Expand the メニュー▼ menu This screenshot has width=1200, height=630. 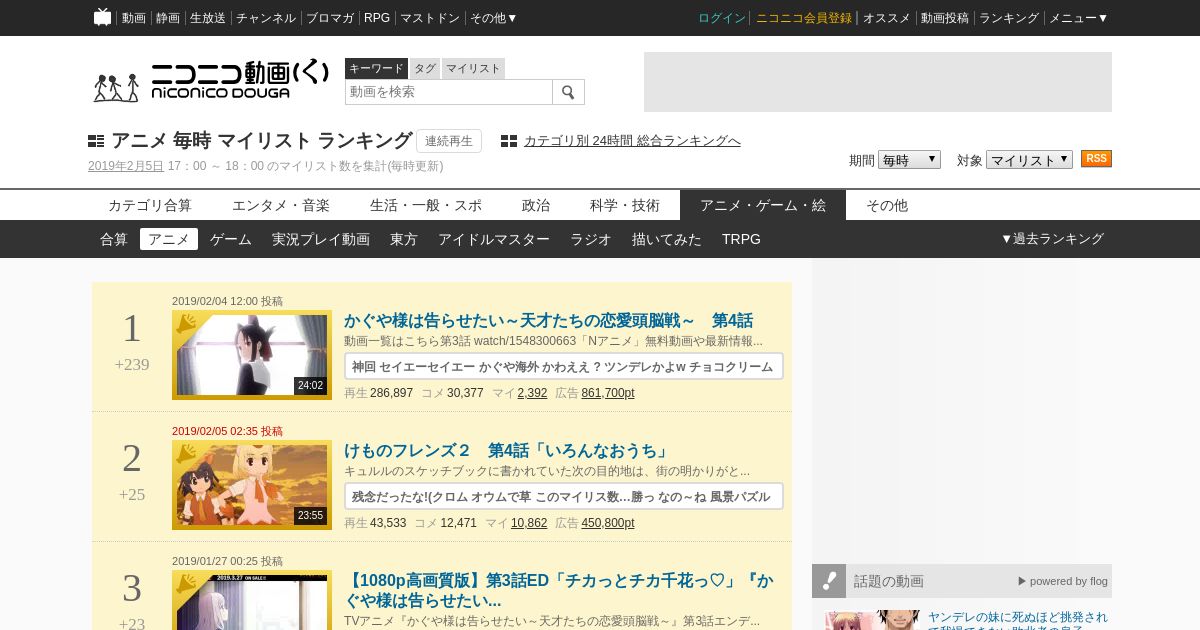pos(1078,18)
